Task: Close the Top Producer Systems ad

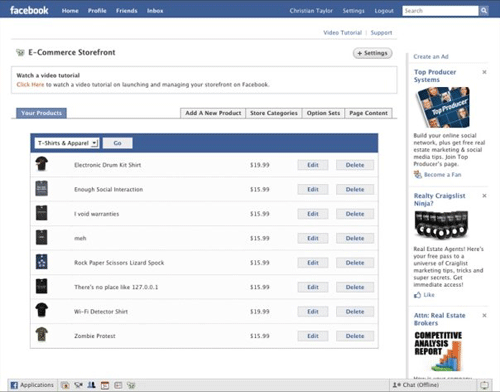Action: (x=484, y=72)
